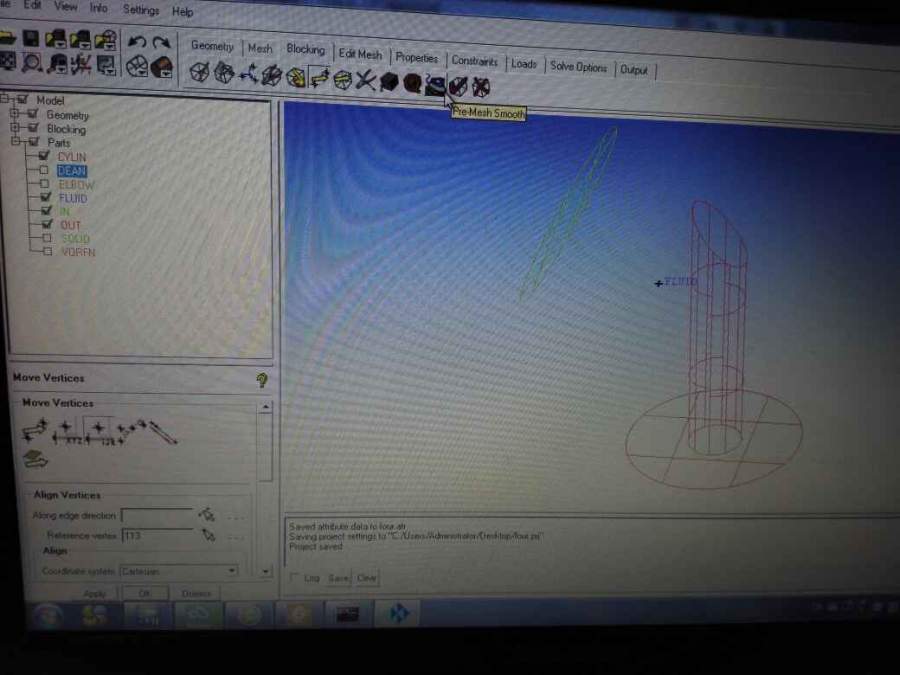900x675 pixels.
Task: Switch to solid shaded display icon
Action: pyautogui.click(x=162, y=67)
